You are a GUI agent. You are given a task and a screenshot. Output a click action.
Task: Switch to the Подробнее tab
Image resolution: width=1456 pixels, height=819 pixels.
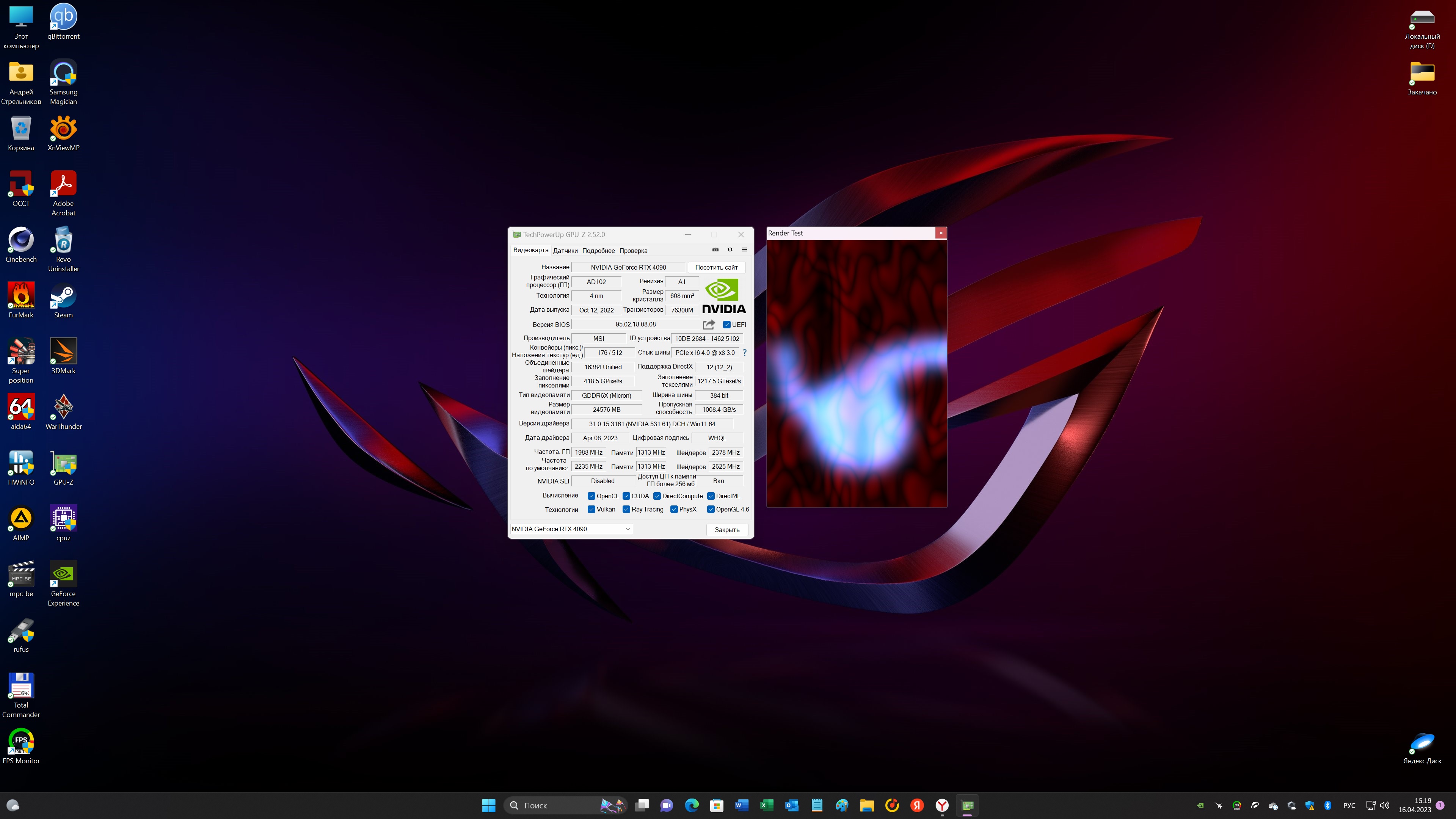click(598, 250)
